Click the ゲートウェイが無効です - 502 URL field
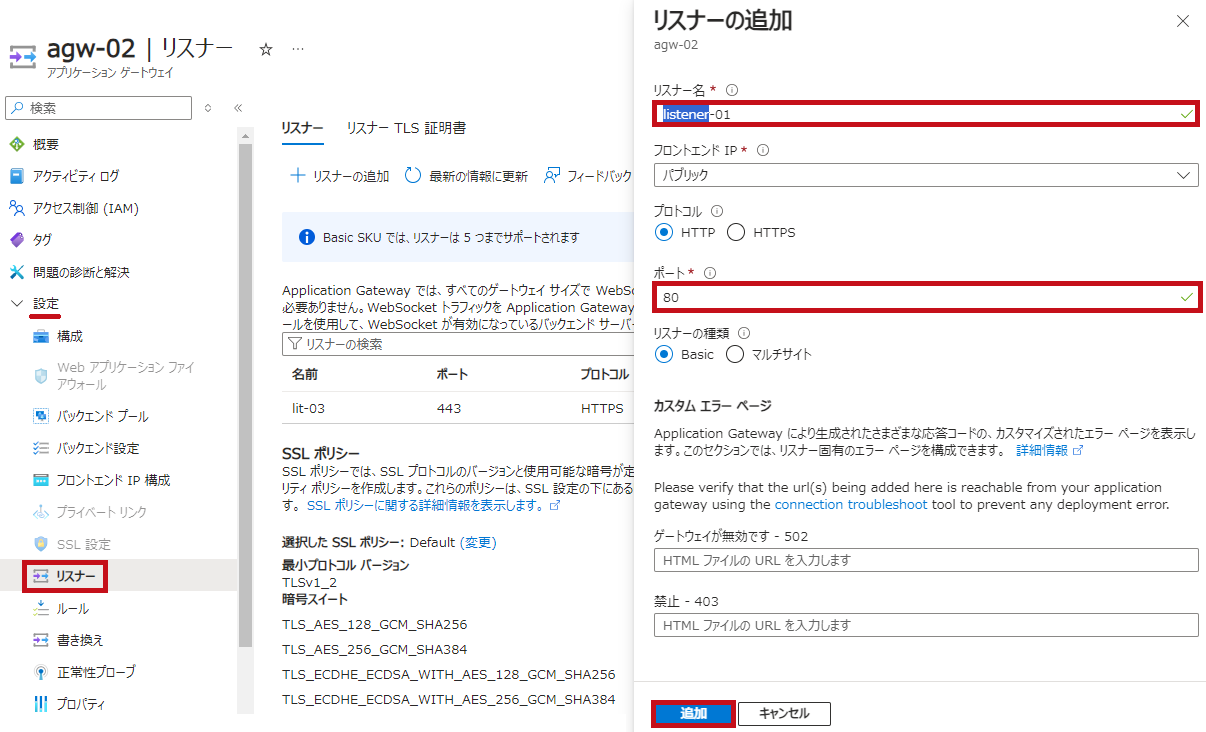This screenshot has height=732, width=1206. [926, 560]
